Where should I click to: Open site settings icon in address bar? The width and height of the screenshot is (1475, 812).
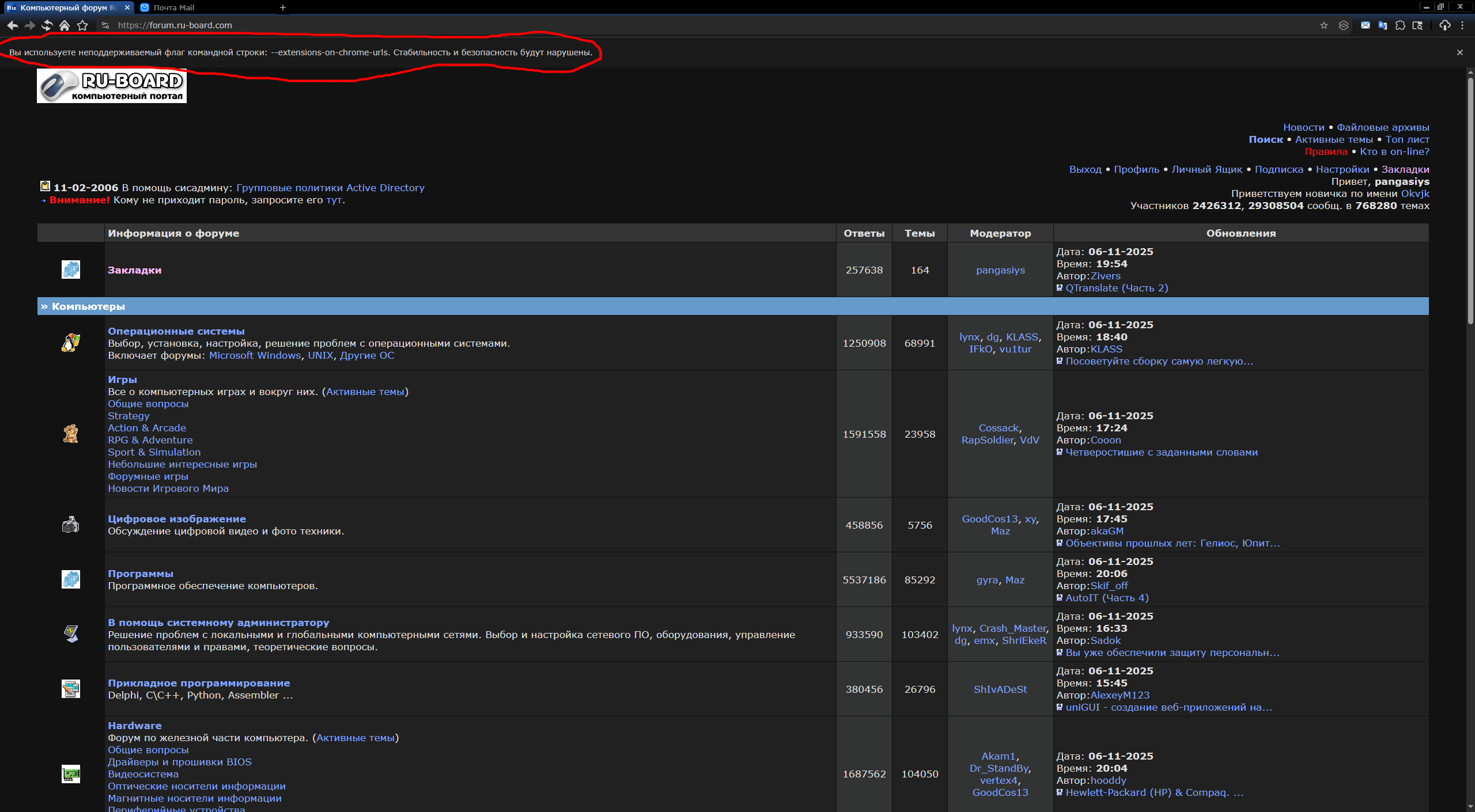[105, 25]
